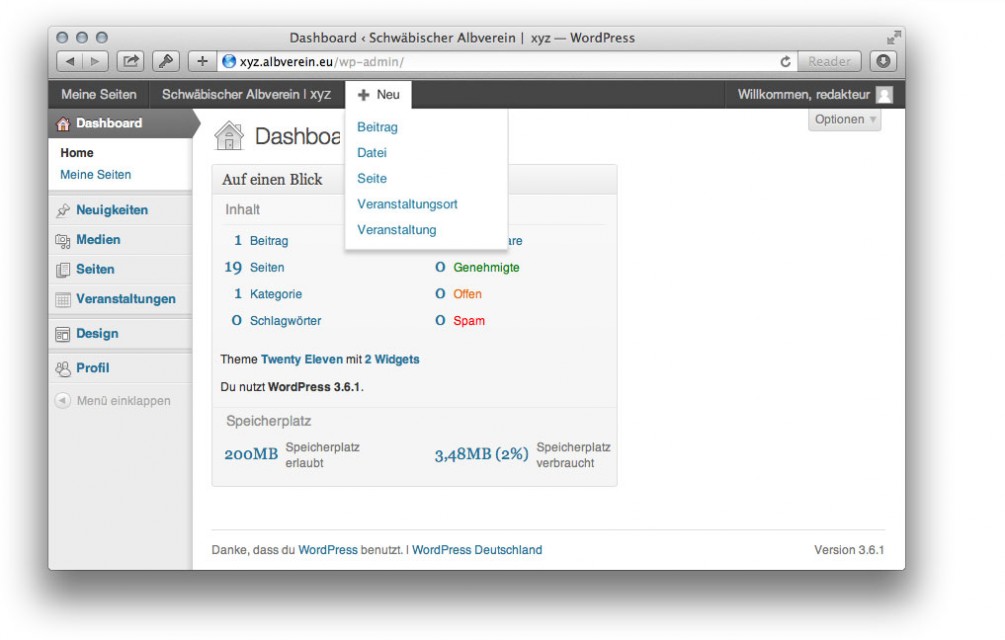Open the Twenty Eleven theme link

click(x=302, y=359)
